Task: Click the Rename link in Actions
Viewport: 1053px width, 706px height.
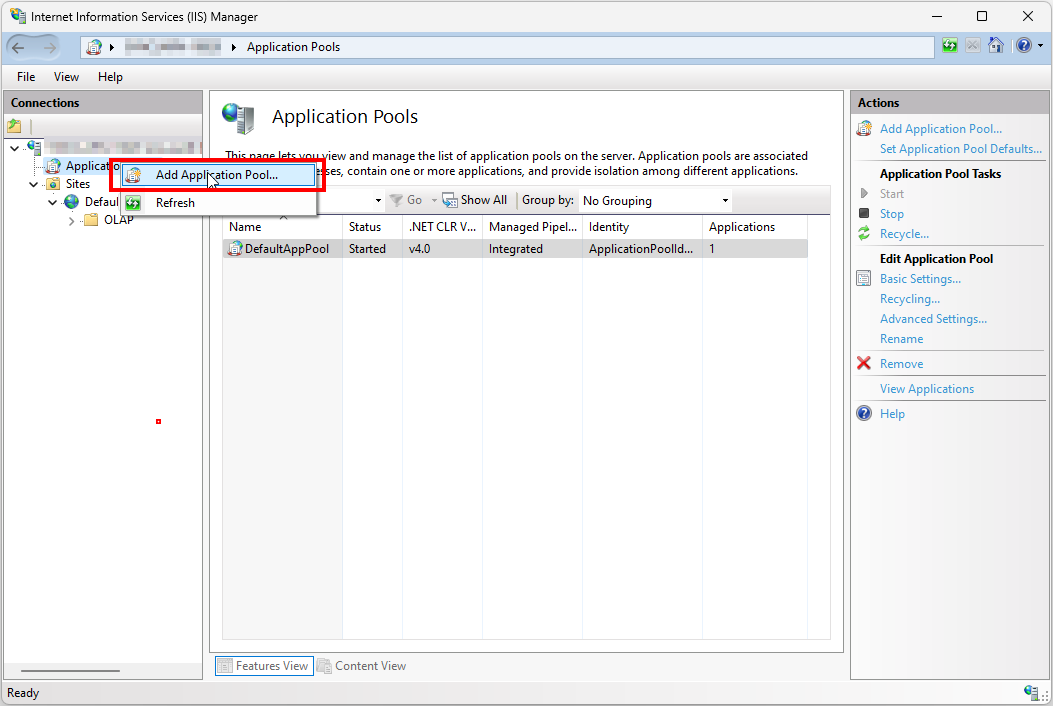Action: click(x=901, y=339)
